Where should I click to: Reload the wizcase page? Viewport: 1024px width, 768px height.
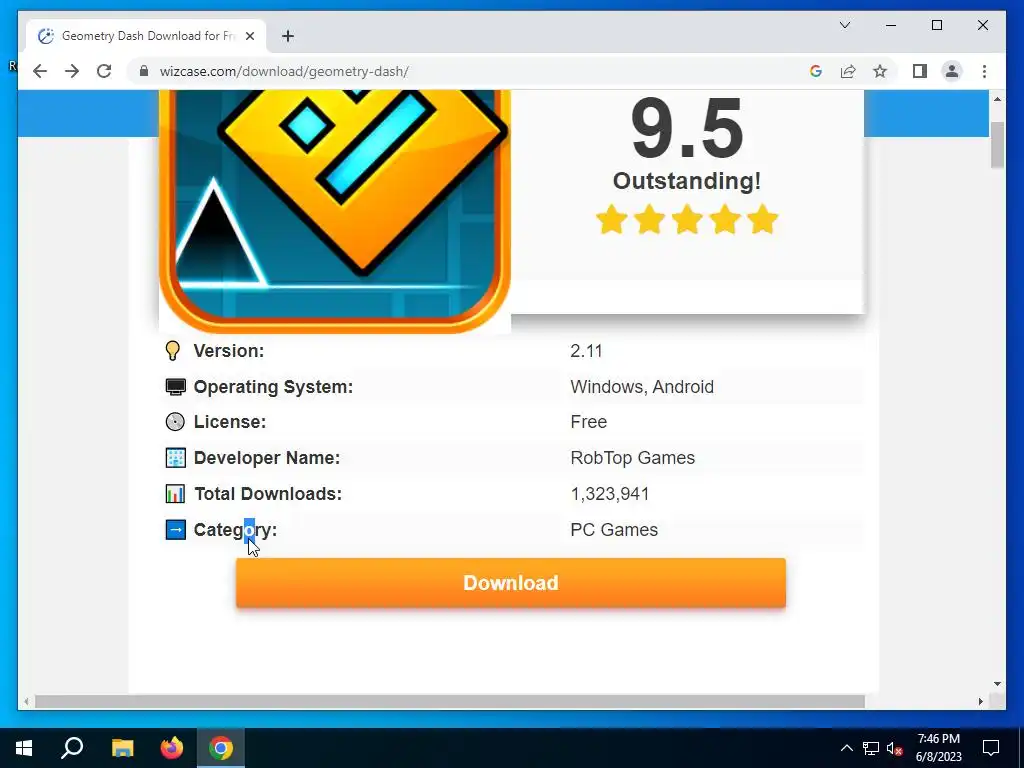point(104,71)
